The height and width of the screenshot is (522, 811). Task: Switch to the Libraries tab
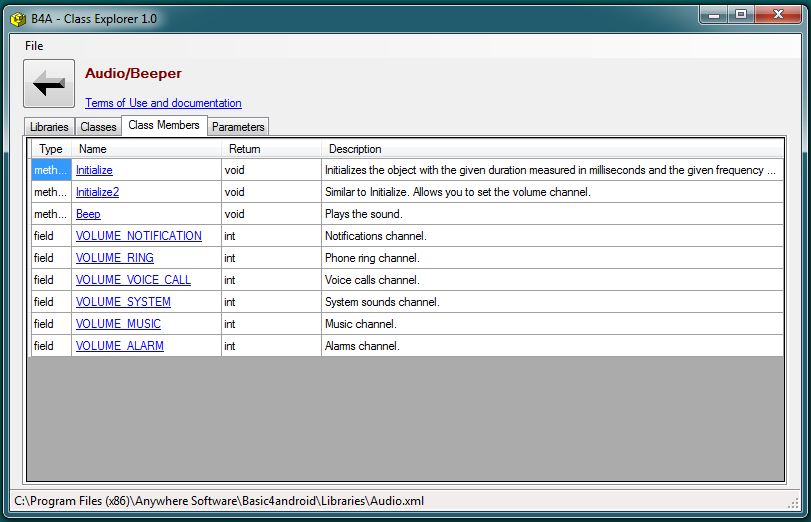tap(49, 127)
